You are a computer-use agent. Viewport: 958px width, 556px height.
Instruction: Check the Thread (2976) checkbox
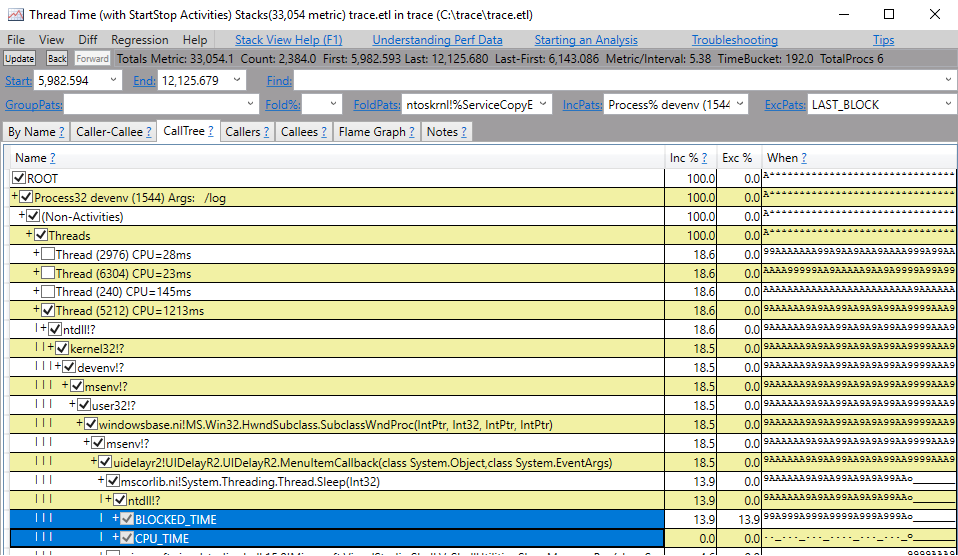pos(48,254)
